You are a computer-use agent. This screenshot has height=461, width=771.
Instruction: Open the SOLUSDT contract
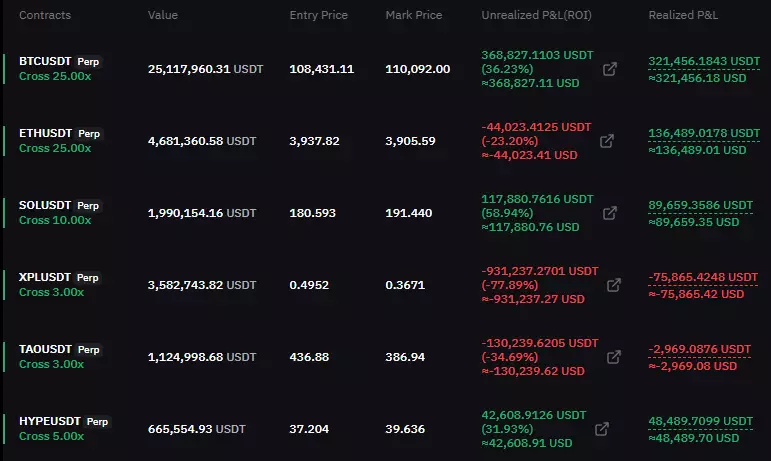43,205
